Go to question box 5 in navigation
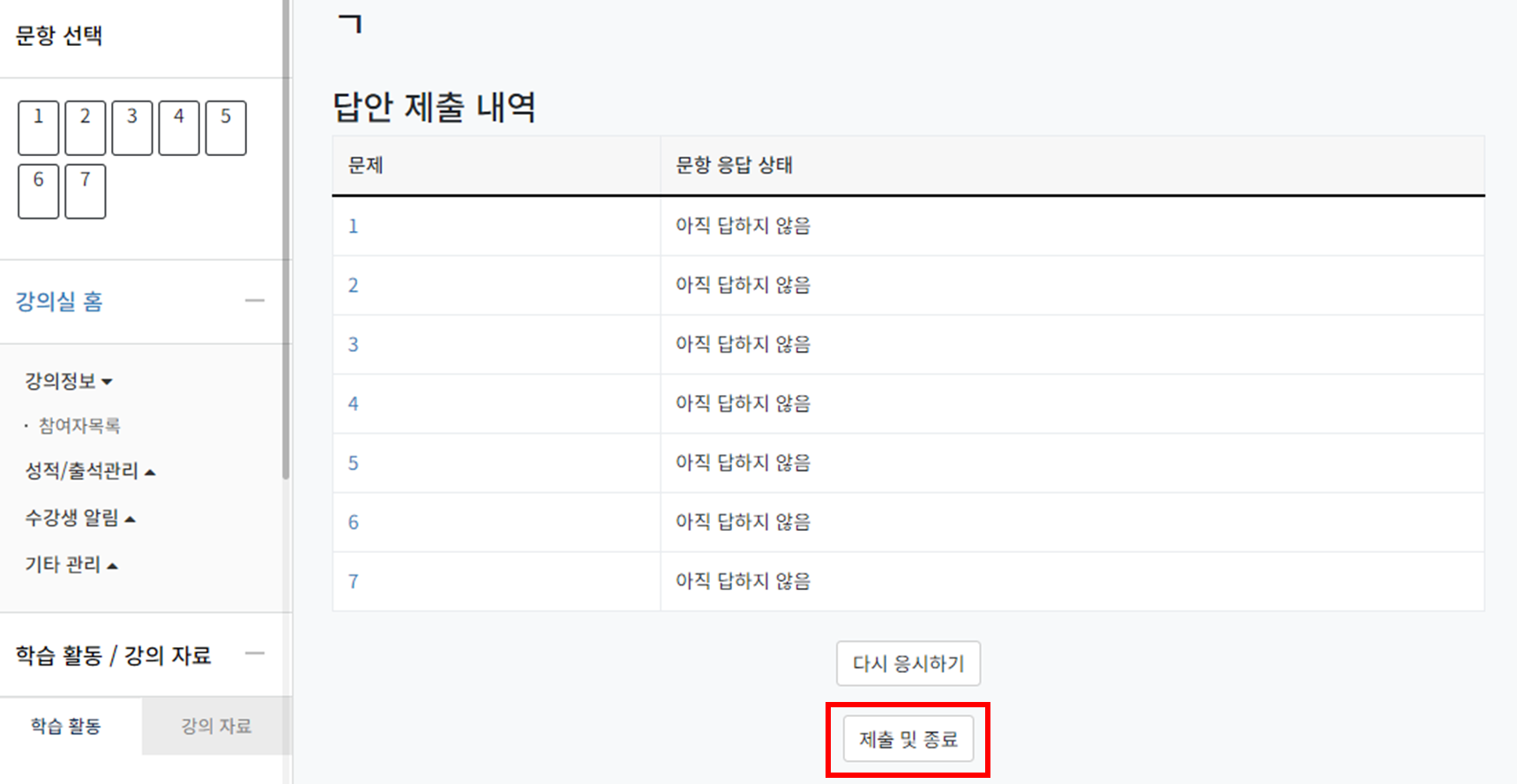This screenshot has height=784, width=1517. [226, 128]
